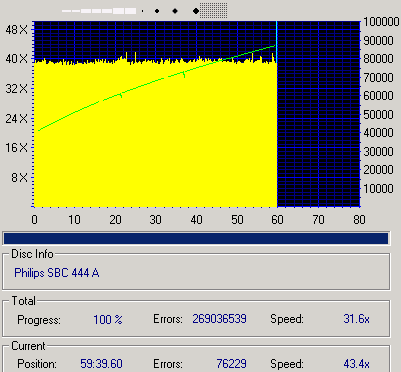Click the 100 % progress value
Screen dimensions: 401x372
[x=108, y=320]
